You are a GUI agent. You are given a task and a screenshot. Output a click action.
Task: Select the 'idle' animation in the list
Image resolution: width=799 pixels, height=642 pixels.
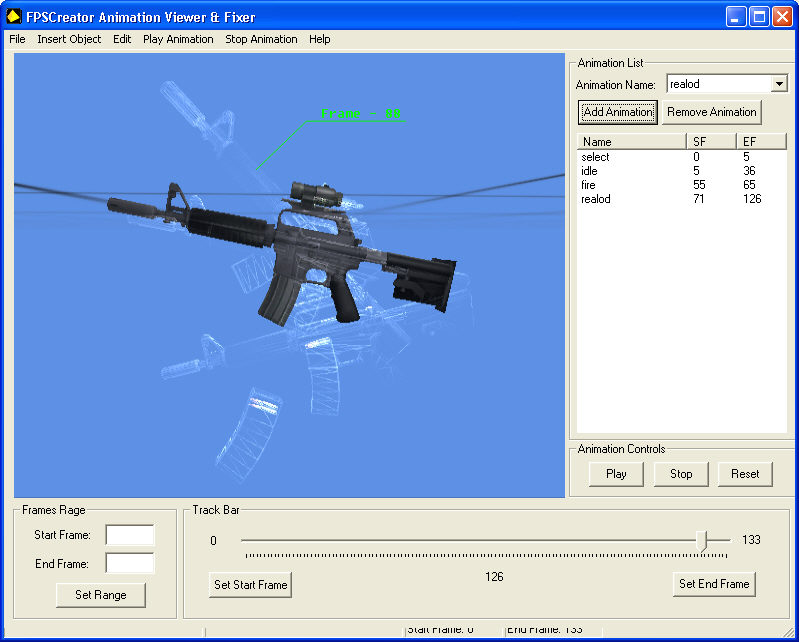[x=589, y=171]
